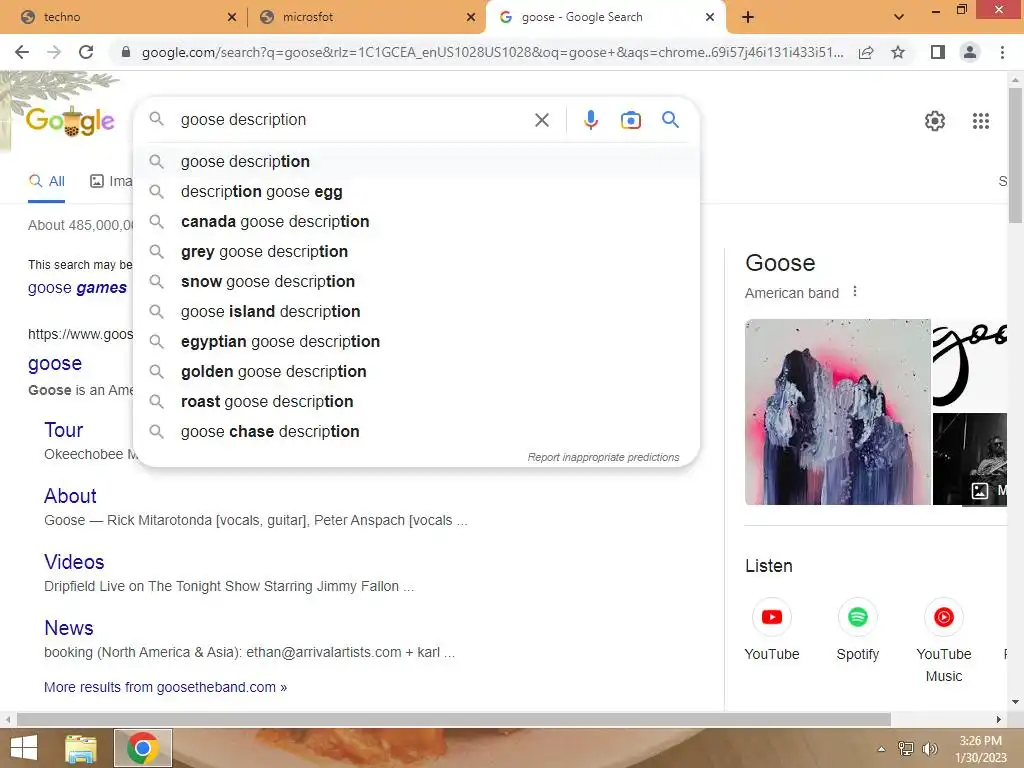Screen dimensions: 1024x768
Task: Open Goose band options three-dot menu
Action: pyautogui.click(x=854, y=292)
